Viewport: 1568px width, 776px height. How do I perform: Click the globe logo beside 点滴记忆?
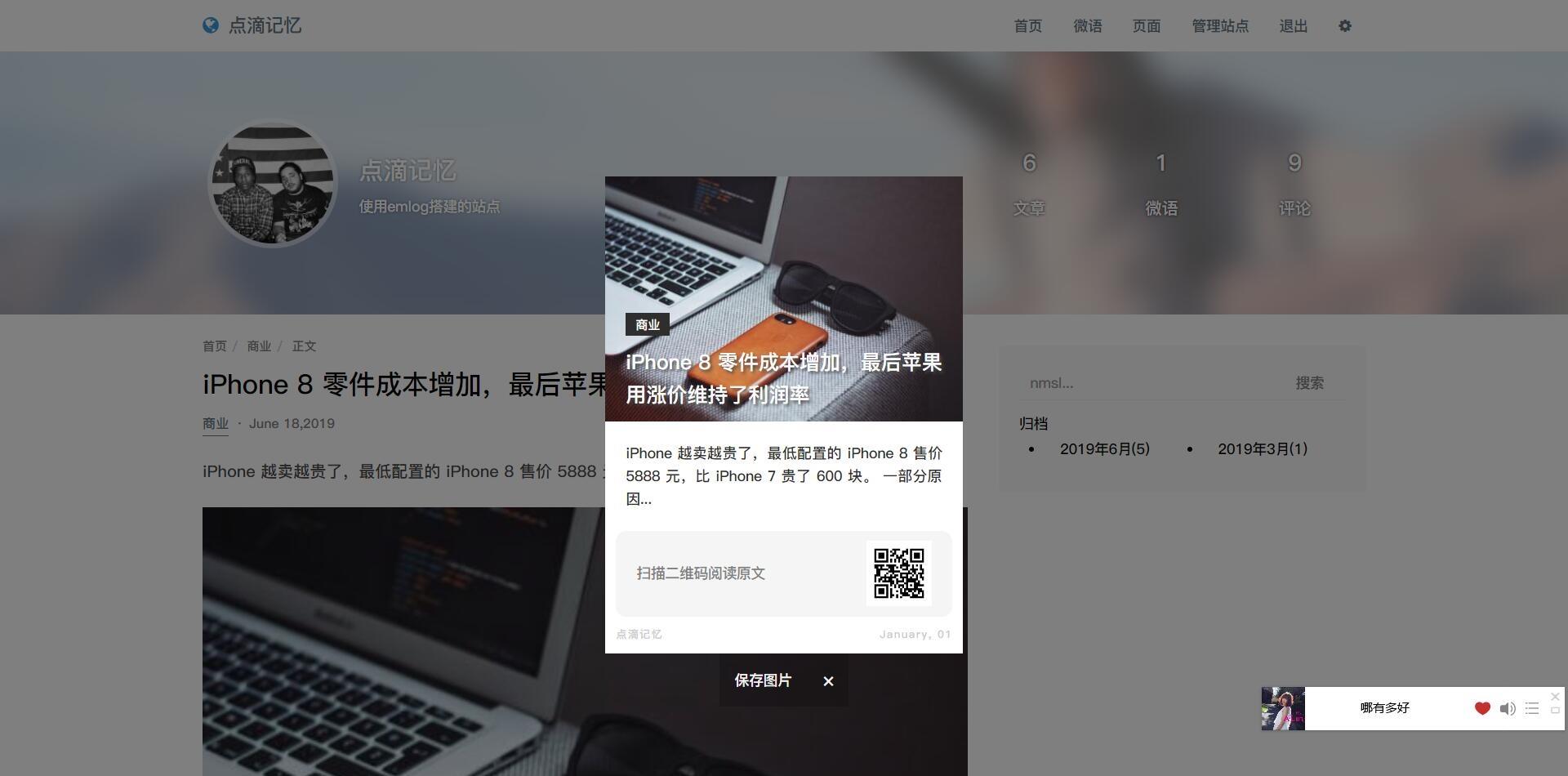(211, 25)
